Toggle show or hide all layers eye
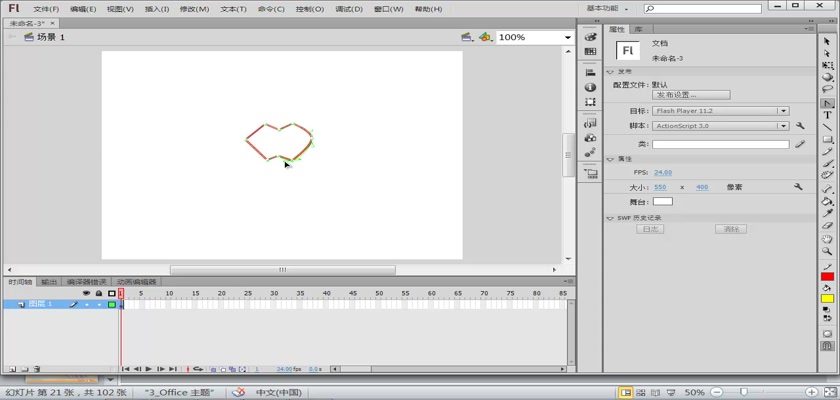 [86, 293]
